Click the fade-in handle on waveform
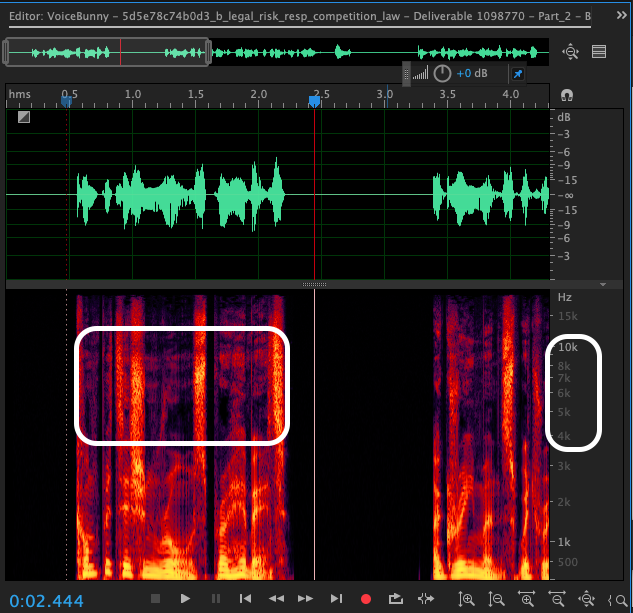The width and height of the screenshot is (633, 613). click(x=23, y=117)
